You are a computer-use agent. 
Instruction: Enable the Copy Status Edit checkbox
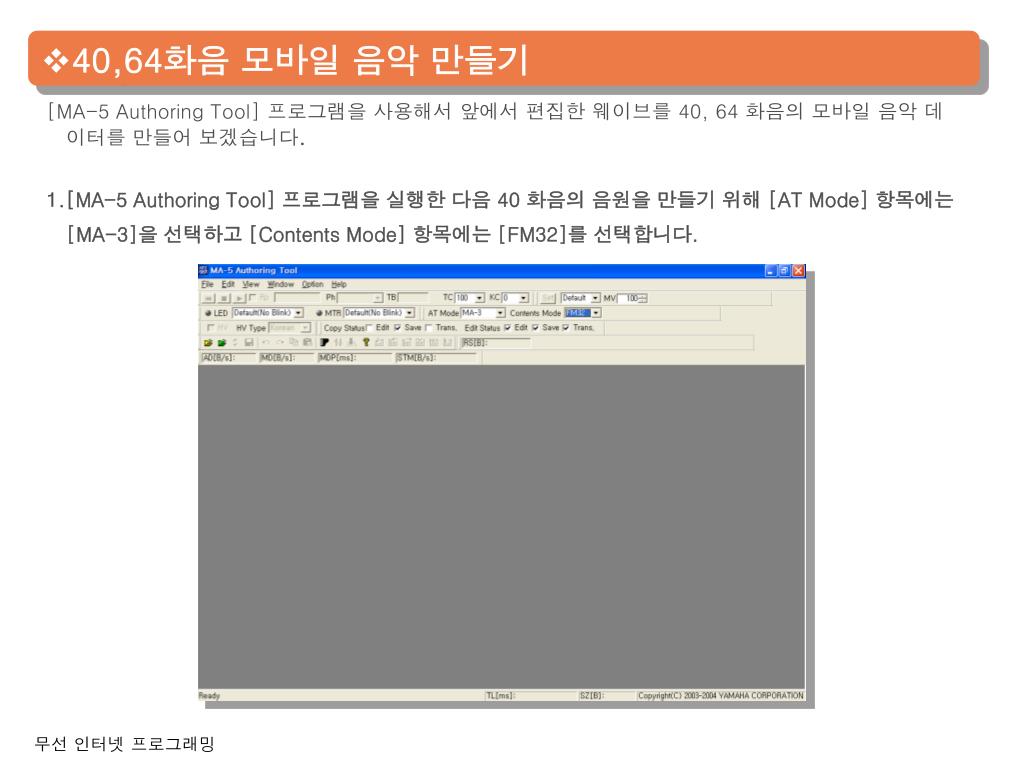point(370,327)
